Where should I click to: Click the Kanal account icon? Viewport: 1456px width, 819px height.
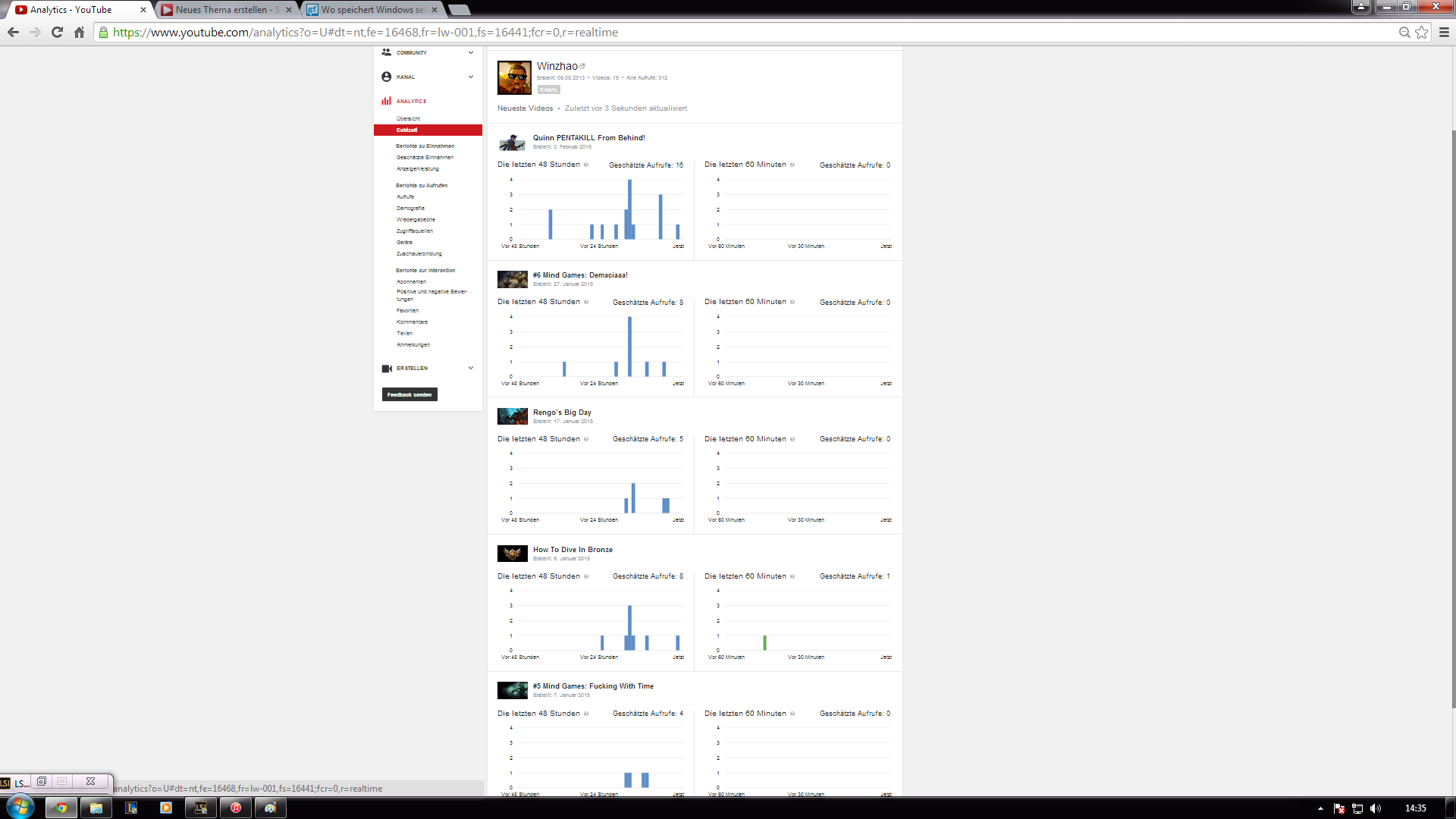[386, 77]
